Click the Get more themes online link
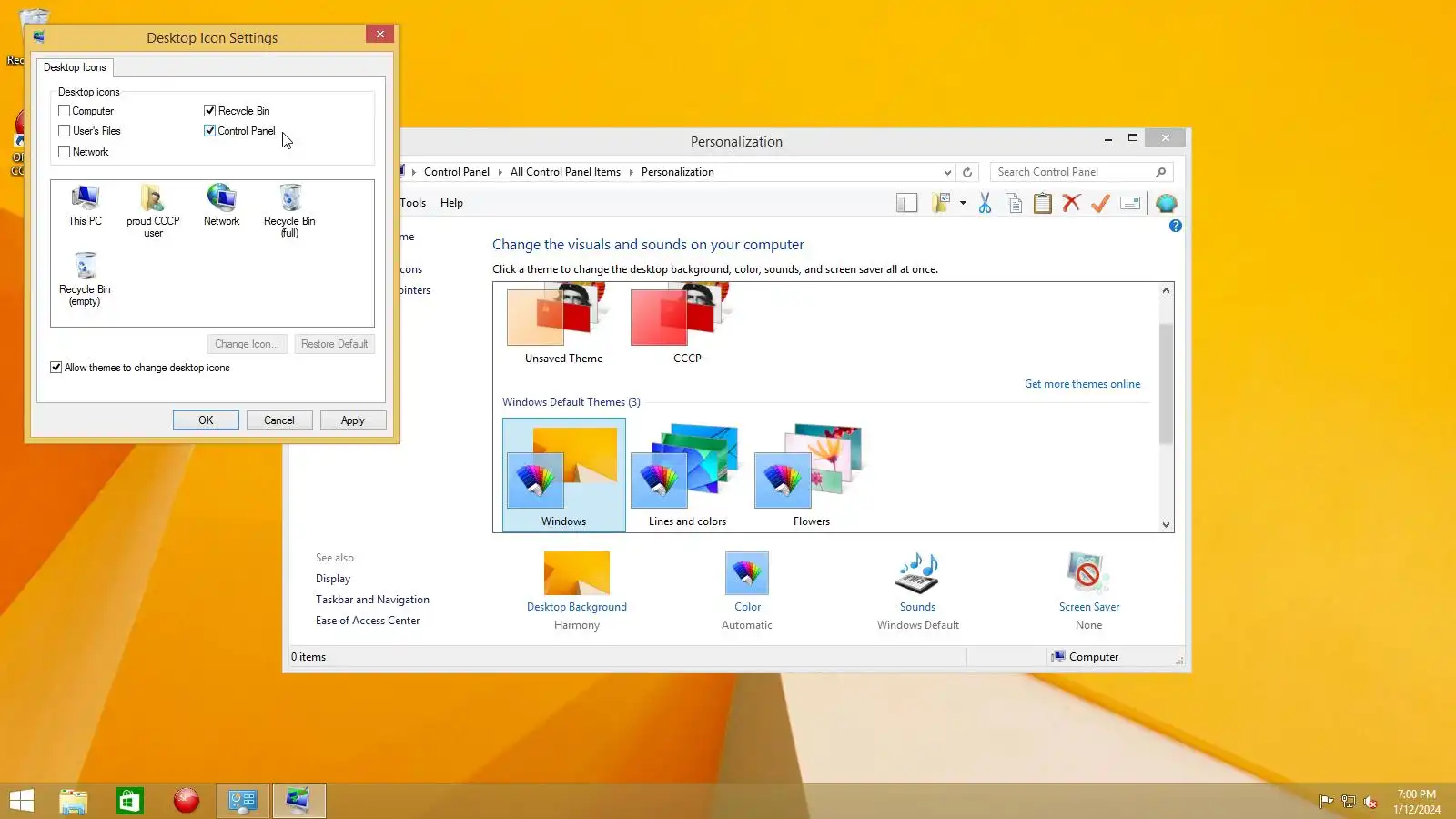The image size is (1456, 819). 1082,384
